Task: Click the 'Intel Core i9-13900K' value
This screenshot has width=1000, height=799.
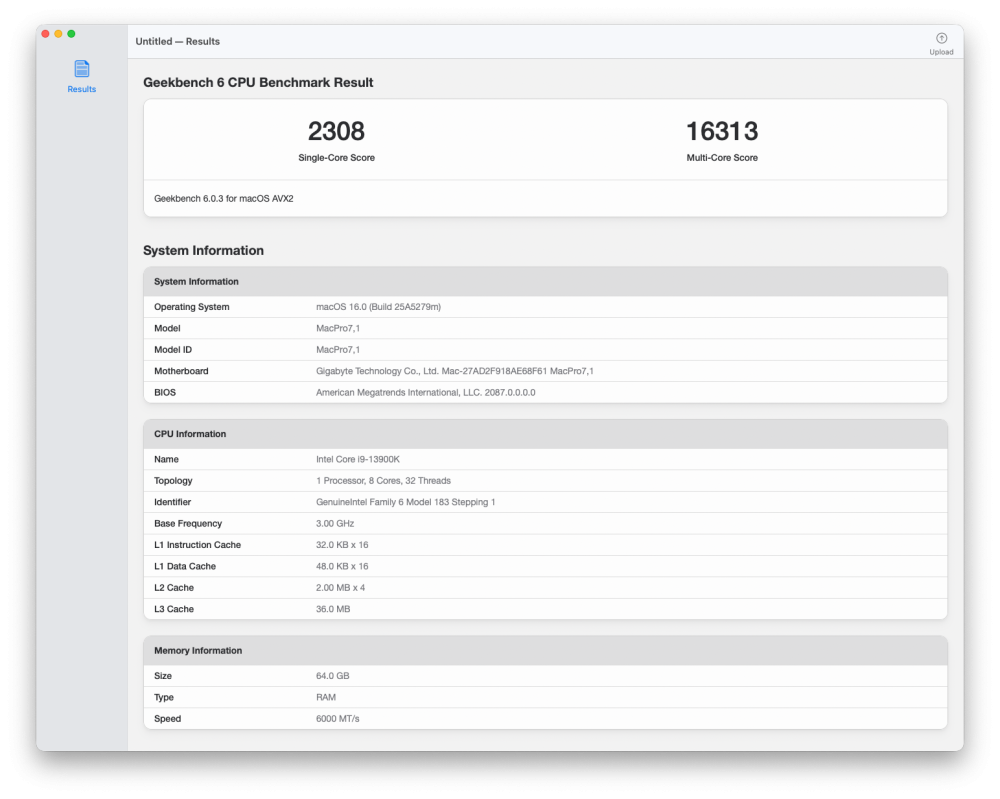Action: coord(358,459)
